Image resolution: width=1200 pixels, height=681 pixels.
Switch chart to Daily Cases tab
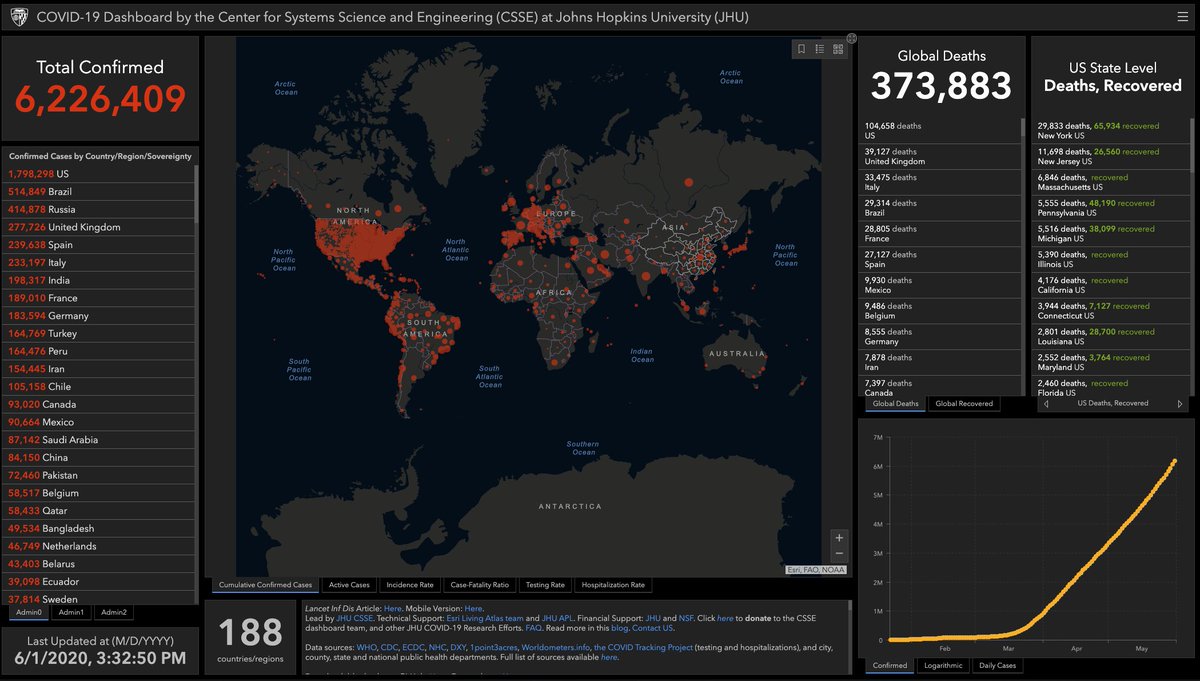tap(997, 665)
